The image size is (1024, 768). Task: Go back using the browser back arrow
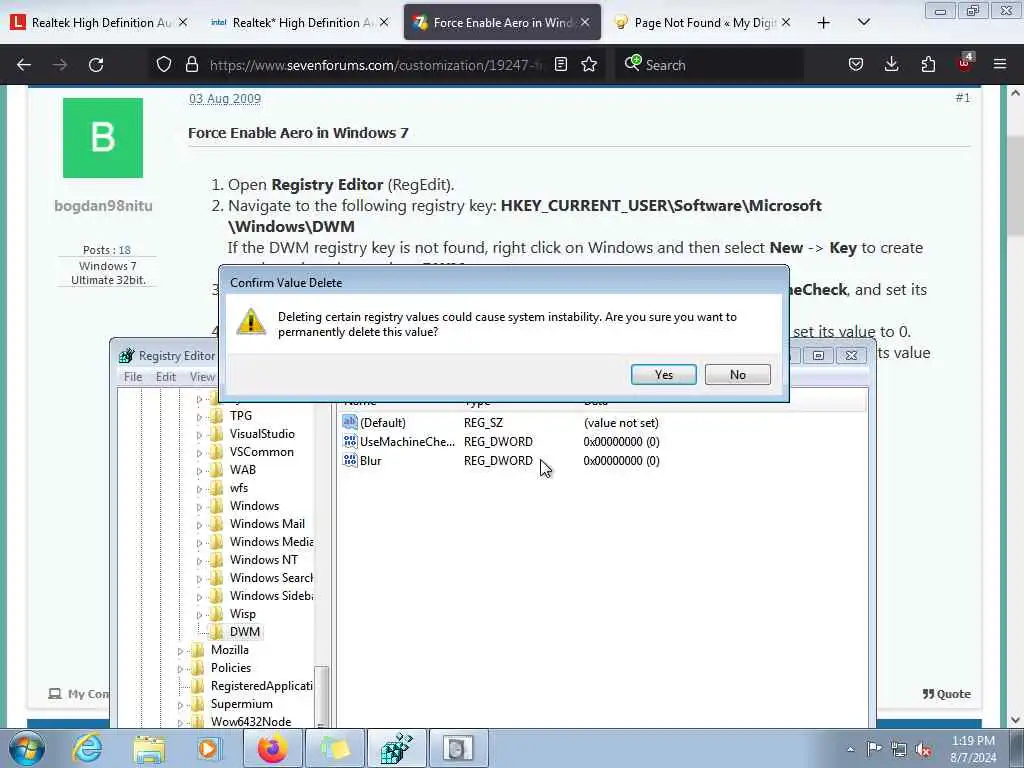click(24, 65)
